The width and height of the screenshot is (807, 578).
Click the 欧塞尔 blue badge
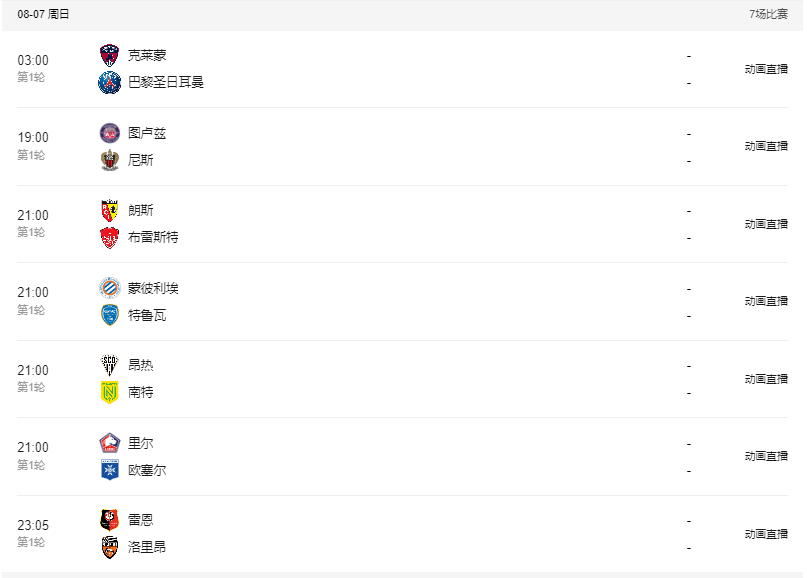pos(109,470)
